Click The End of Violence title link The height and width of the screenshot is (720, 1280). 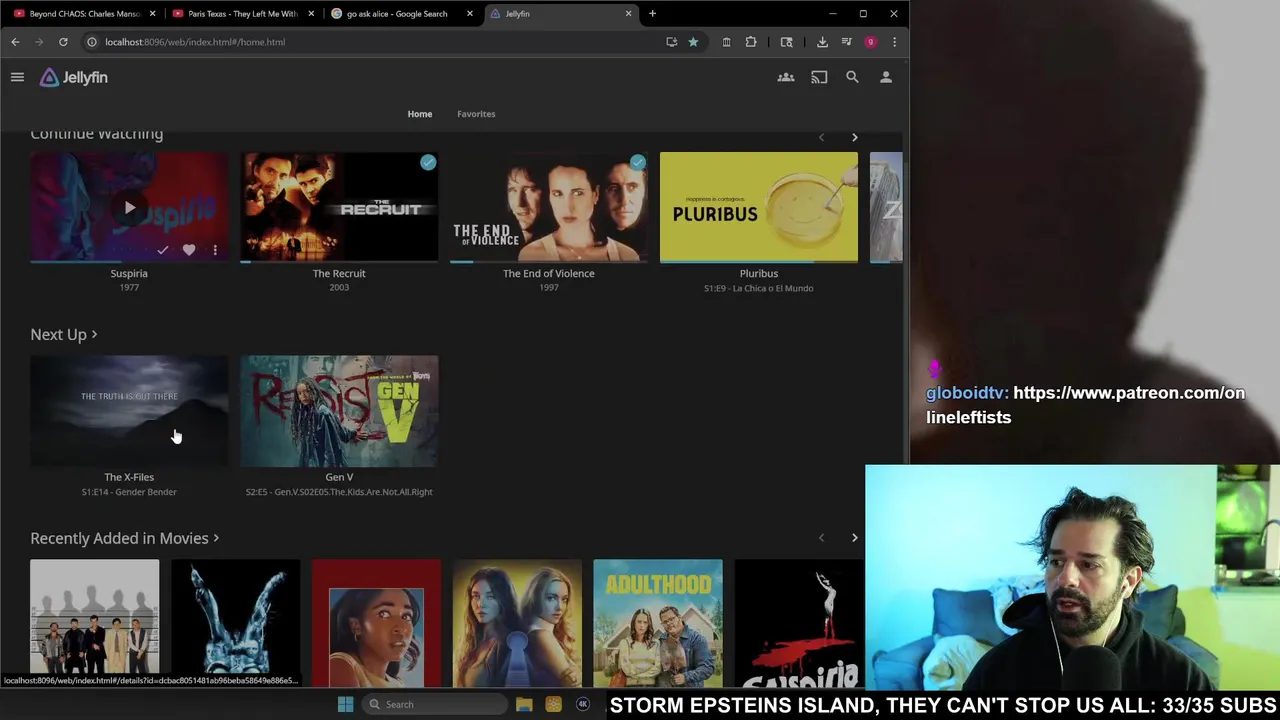(549, 273)
